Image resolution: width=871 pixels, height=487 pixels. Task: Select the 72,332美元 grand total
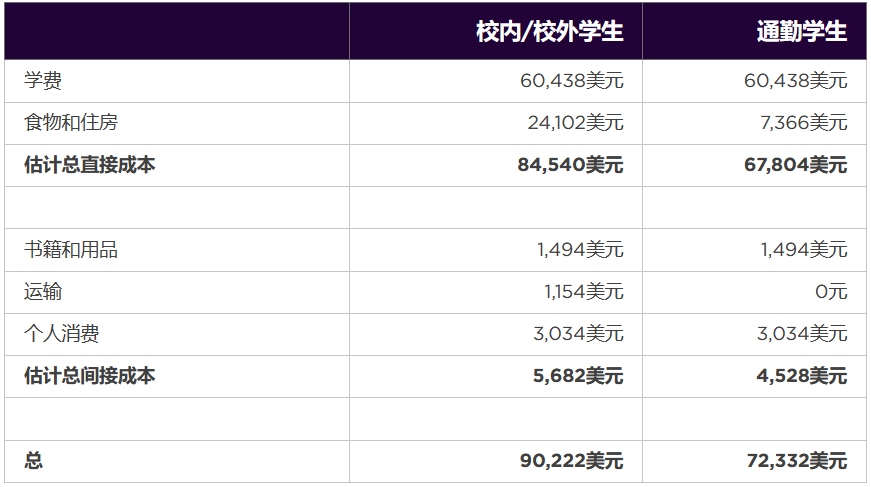797,461
